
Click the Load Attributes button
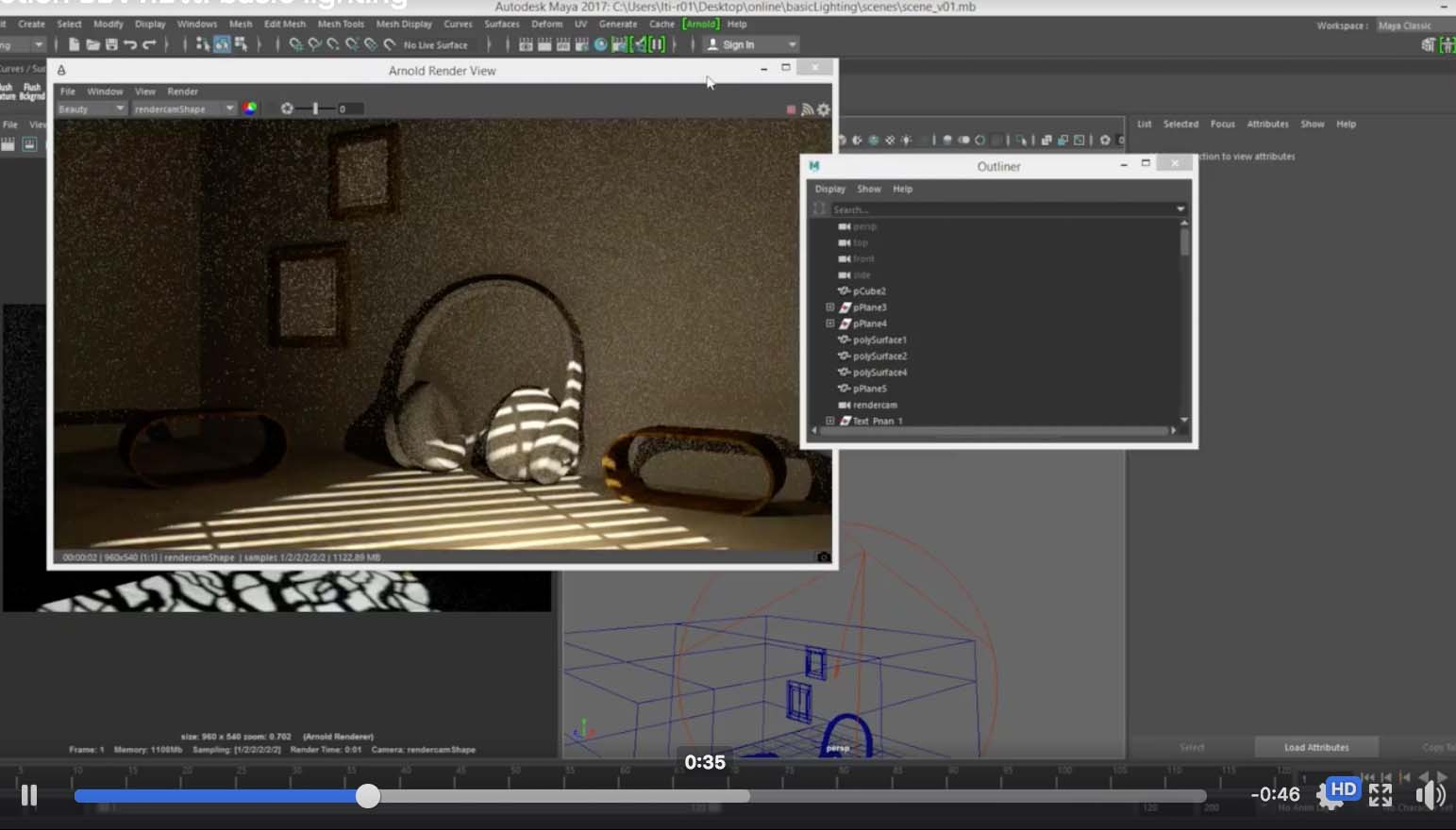[x=1315, y=747]
